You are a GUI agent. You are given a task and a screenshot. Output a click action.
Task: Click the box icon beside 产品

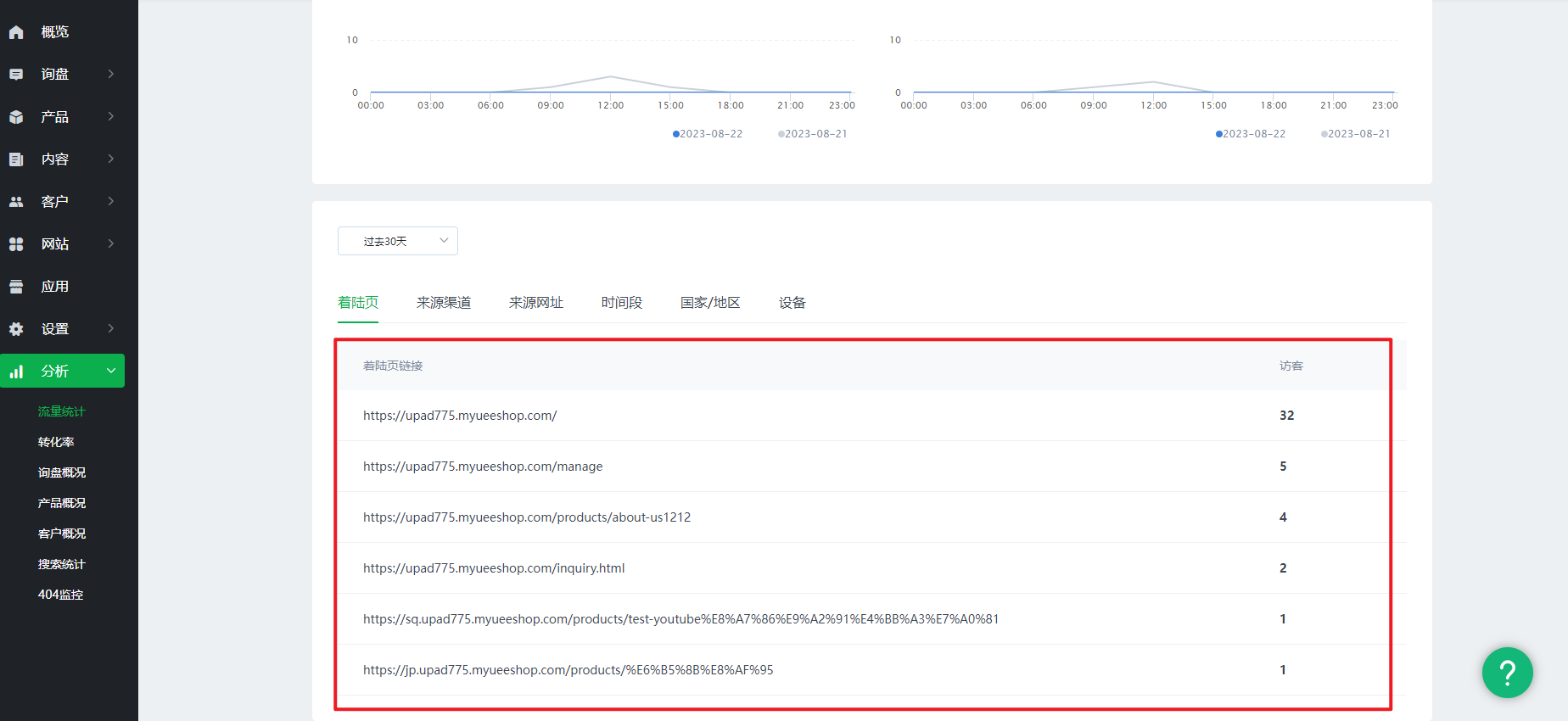(16, 117)
